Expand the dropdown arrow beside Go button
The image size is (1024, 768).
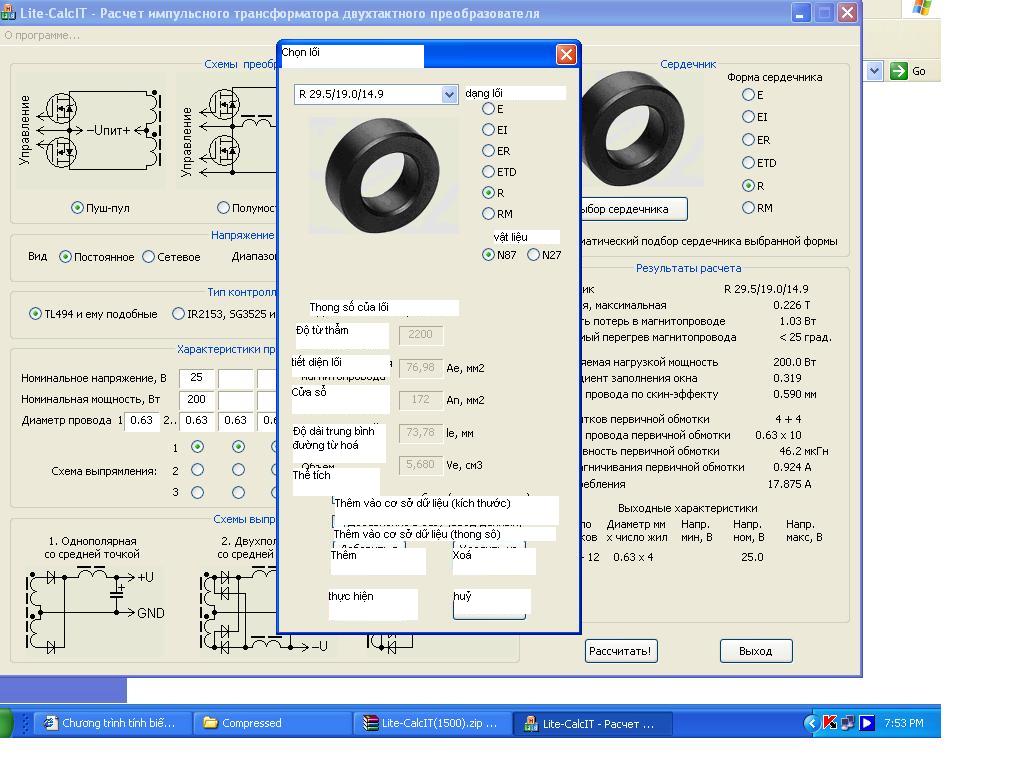point(874,70)
